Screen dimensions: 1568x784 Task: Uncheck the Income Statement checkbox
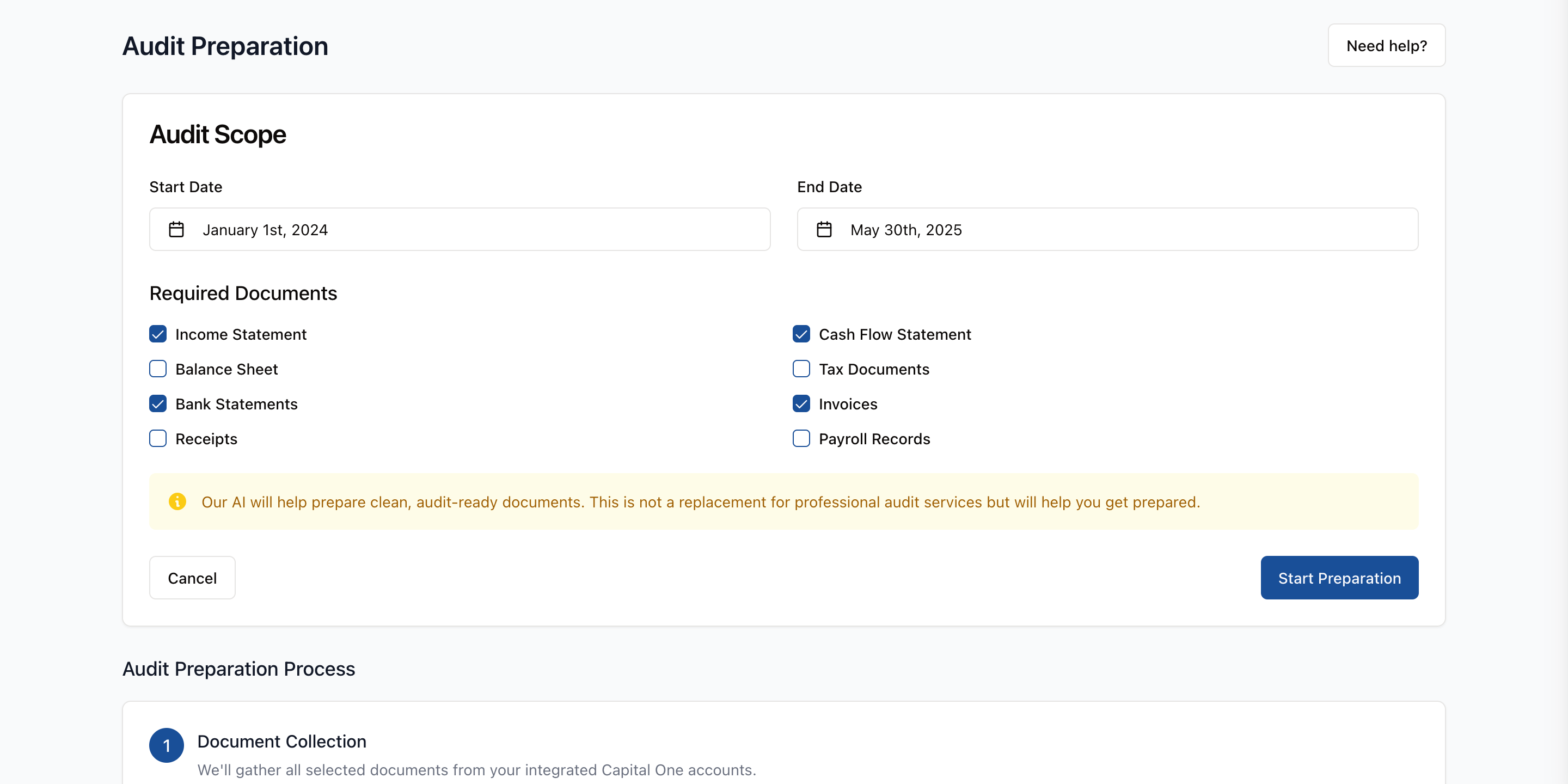tap(158, 334)
